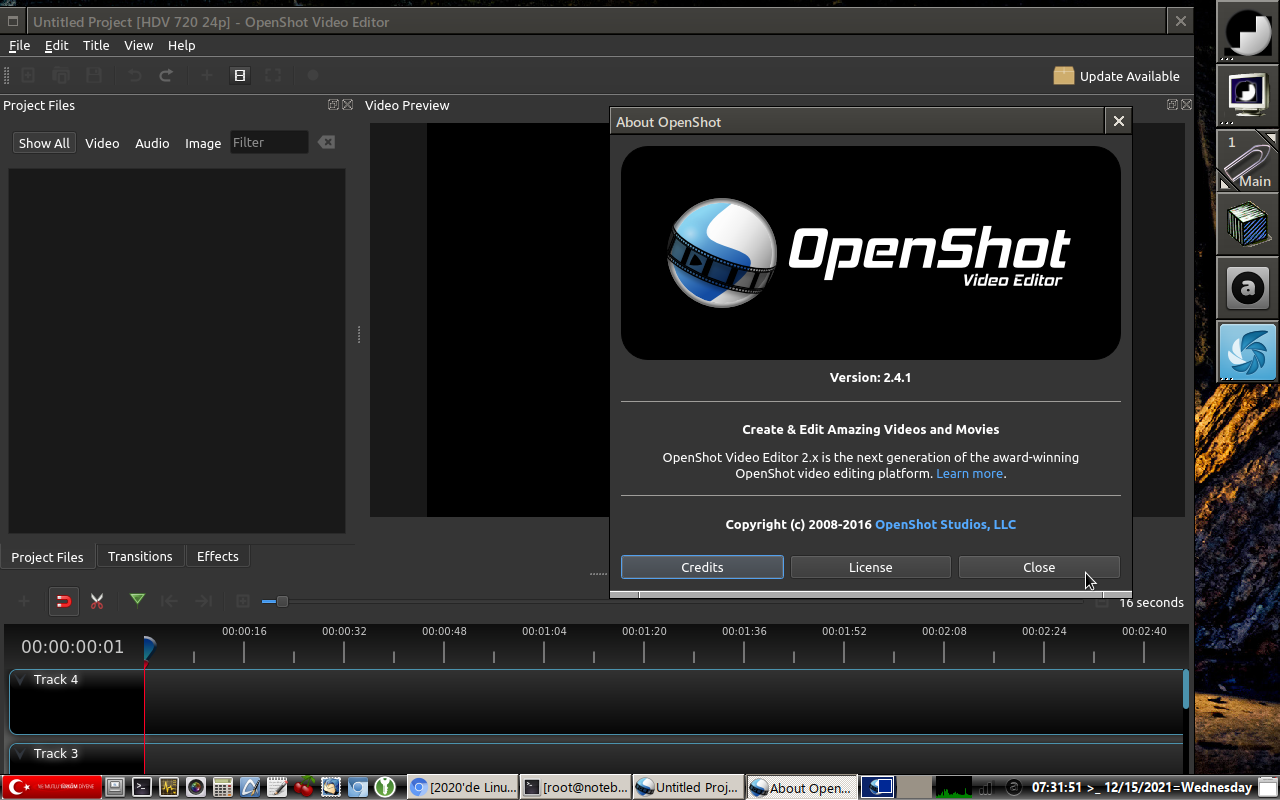Open the Help menu
This screenshot has width=1280, height=800.
tap(181, 45)
